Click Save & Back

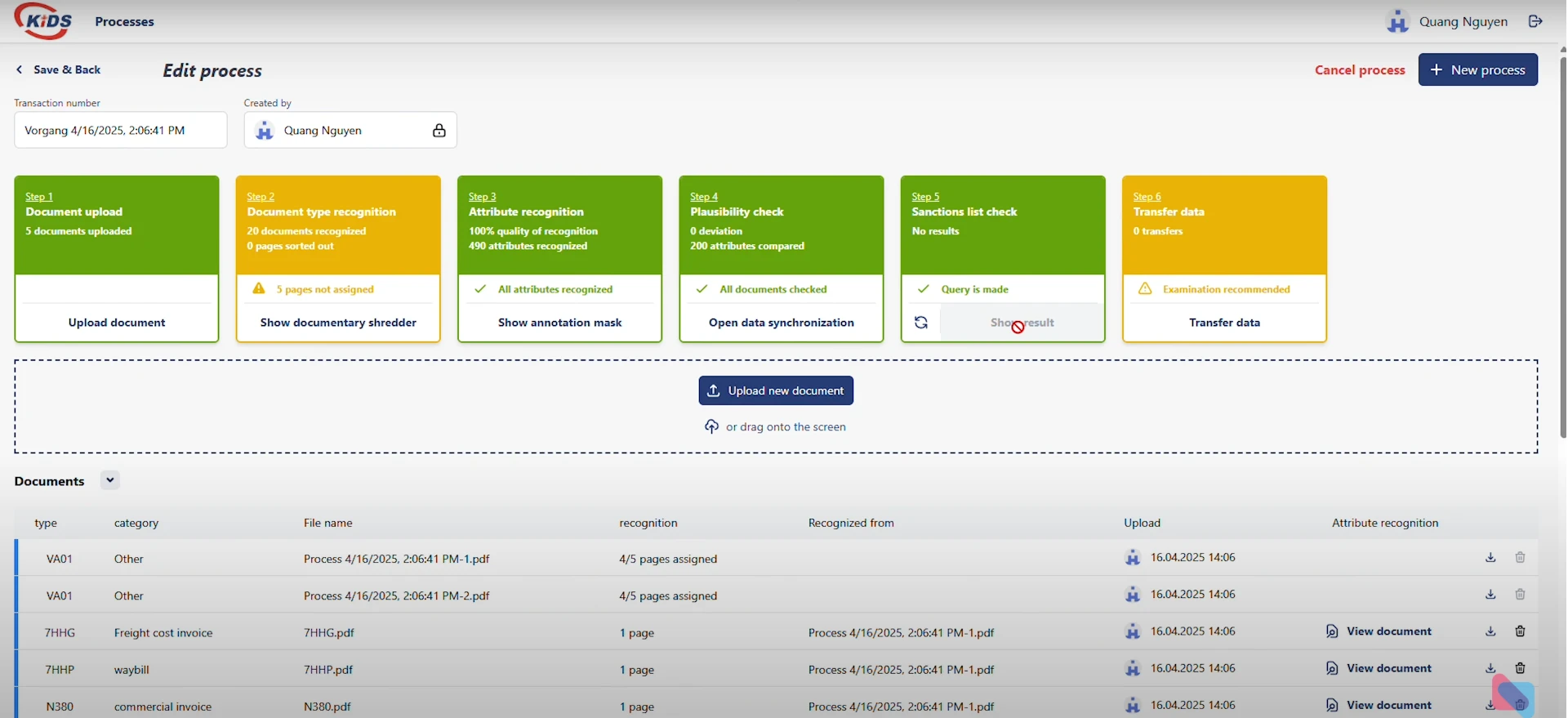click(x=59, y=70)
